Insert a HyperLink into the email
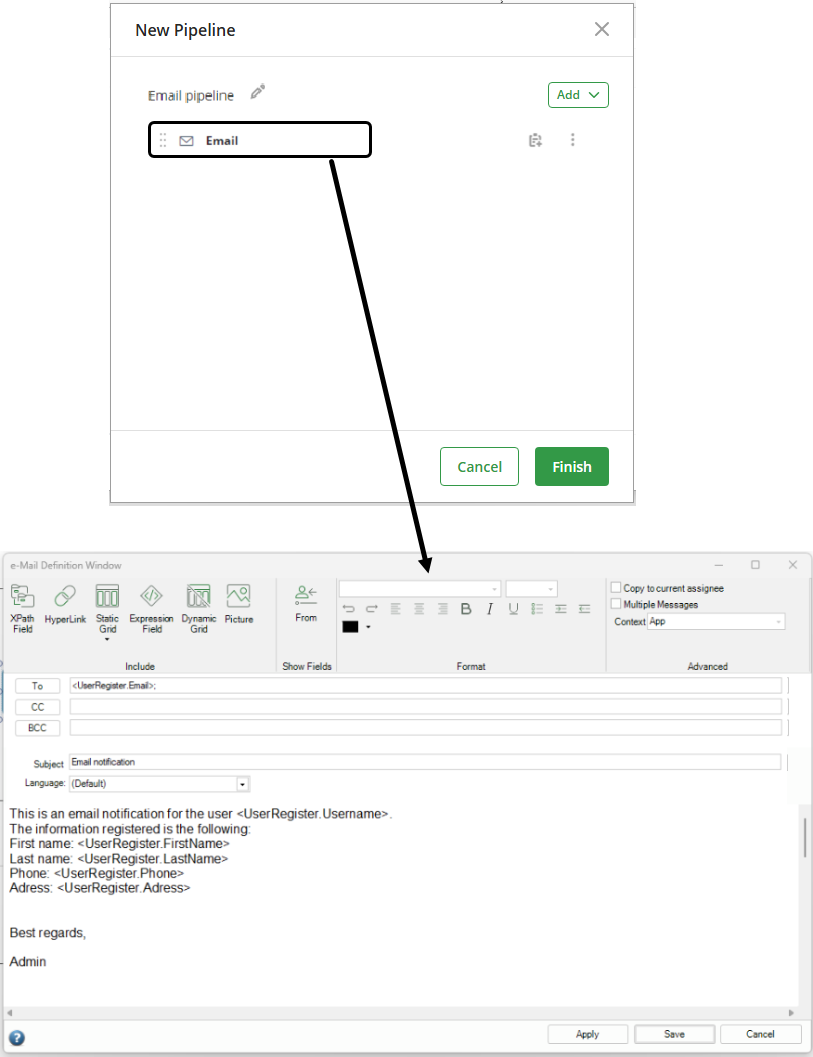Image resolution: width=813 pixels, height=1057 pixels. tap(65, 605)
